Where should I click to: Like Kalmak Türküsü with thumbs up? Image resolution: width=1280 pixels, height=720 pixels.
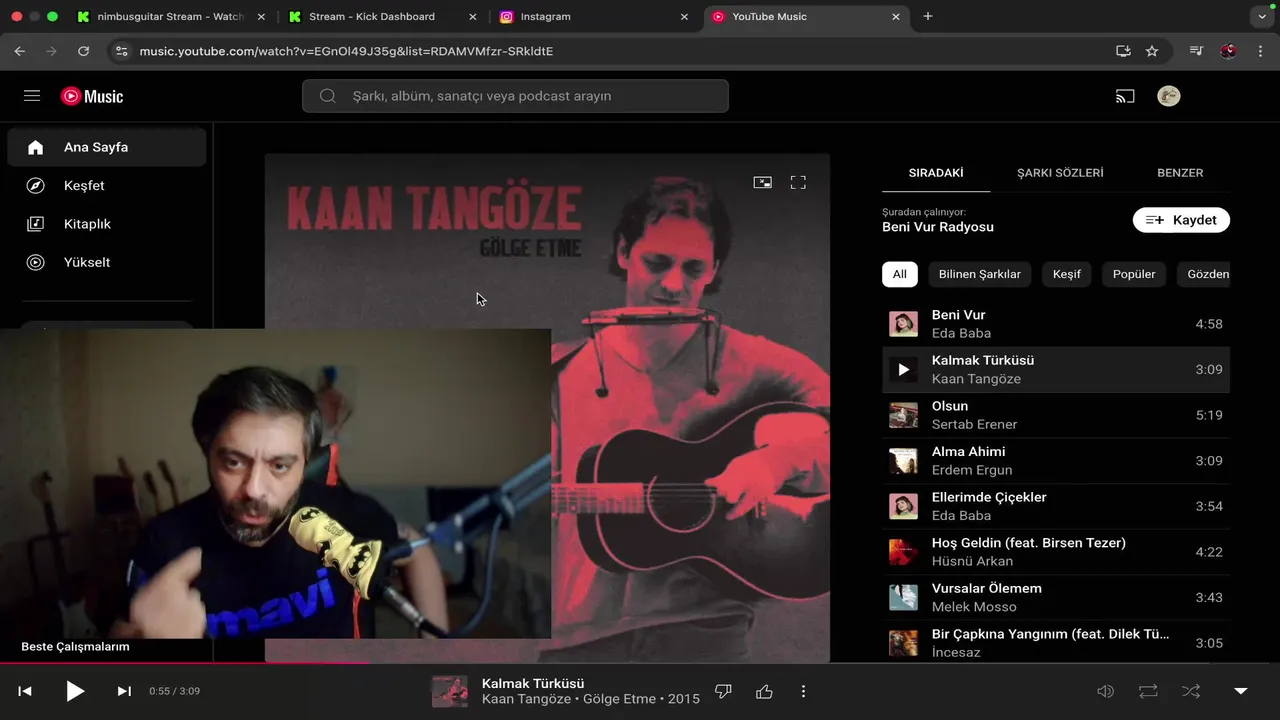pos(765,691)
